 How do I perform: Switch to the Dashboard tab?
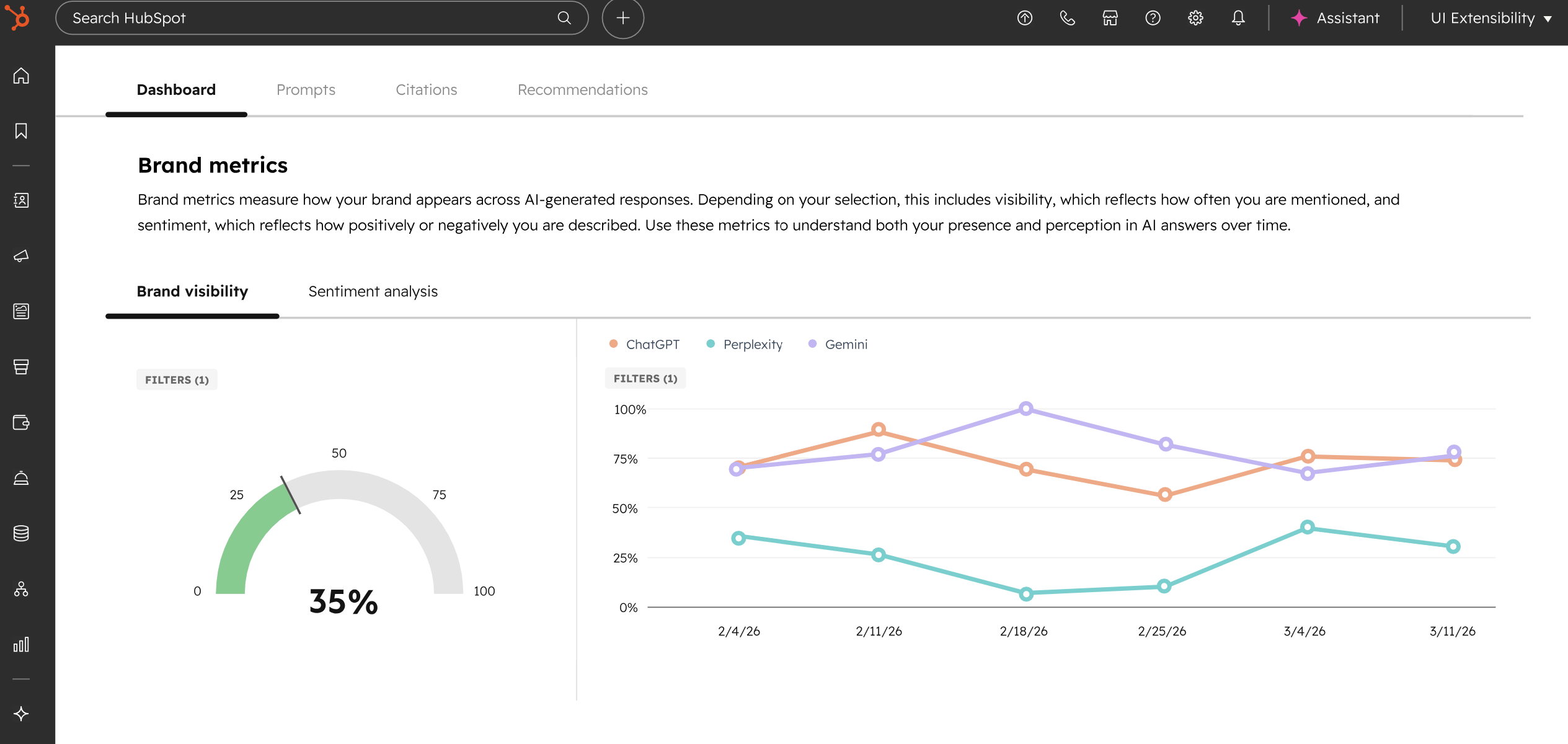(176, 90)
